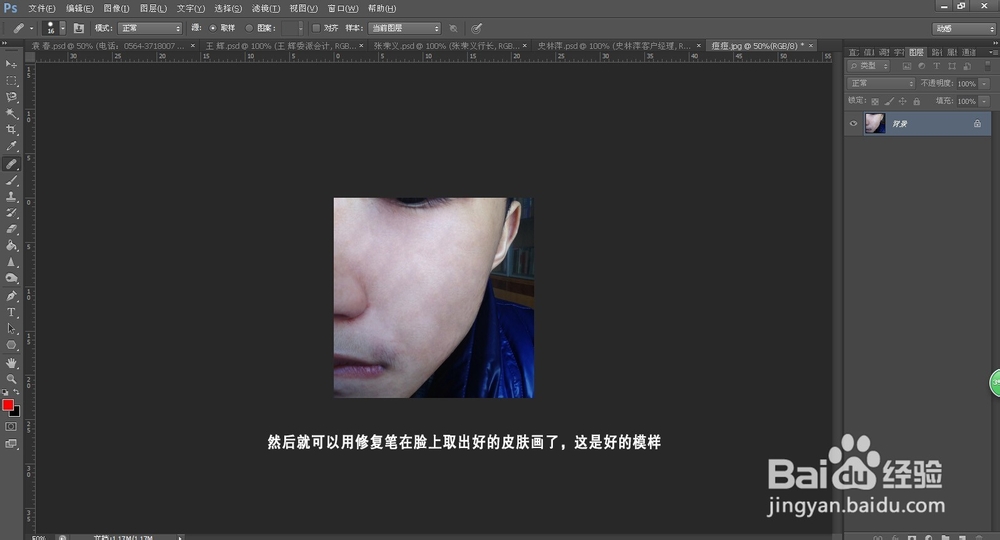The height and width of the screenshot is (540, 1000).
Task: Open the brush size 16 picker
Action: (x=62, y=28)
